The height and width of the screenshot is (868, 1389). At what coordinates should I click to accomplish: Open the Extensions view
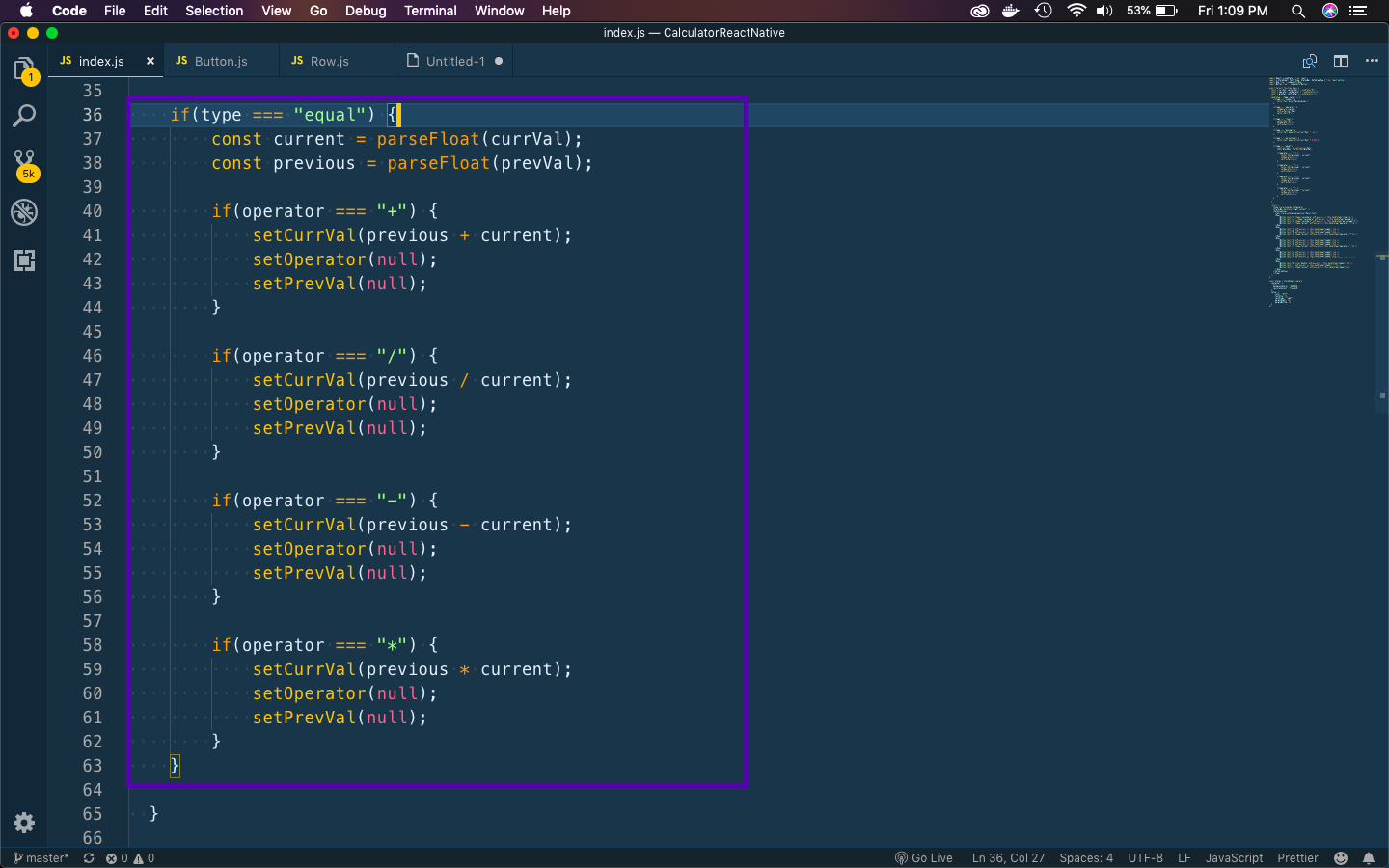pos(24,259)
